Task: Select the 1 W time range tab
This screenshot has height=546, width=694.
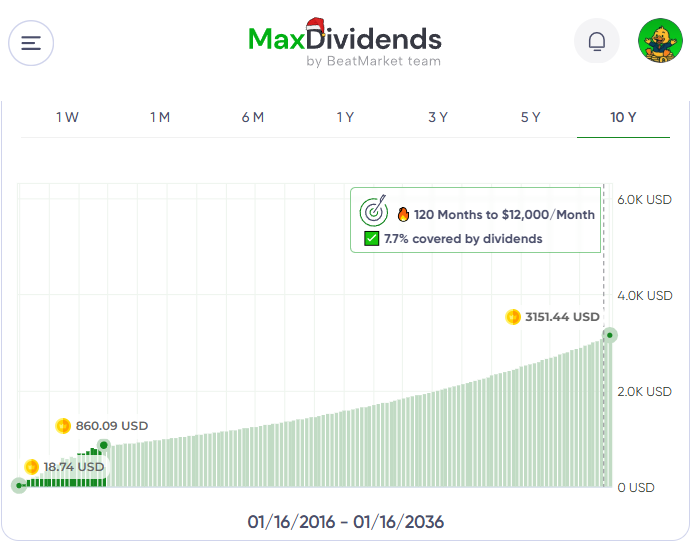Action: [x=67, y=117]
